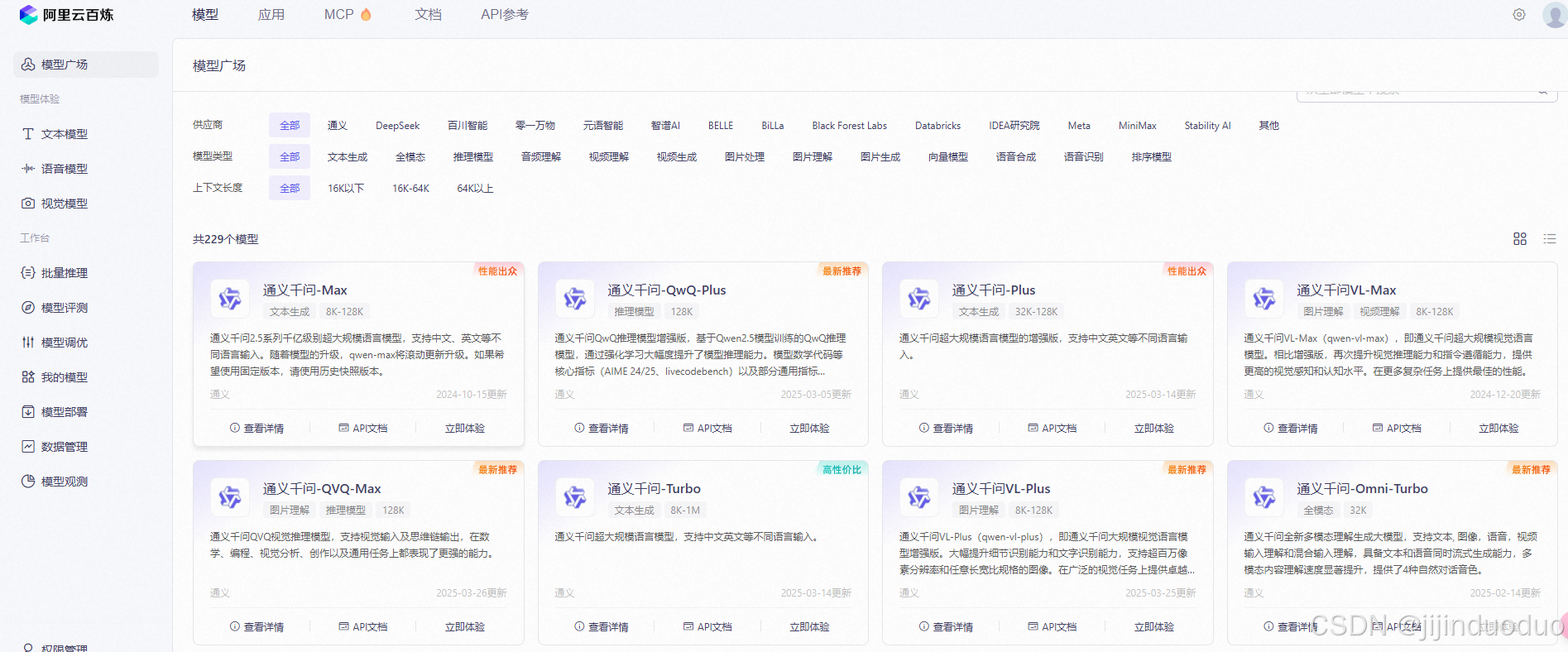
Task: Filter model type by 语音识别
Action: 1084,157
